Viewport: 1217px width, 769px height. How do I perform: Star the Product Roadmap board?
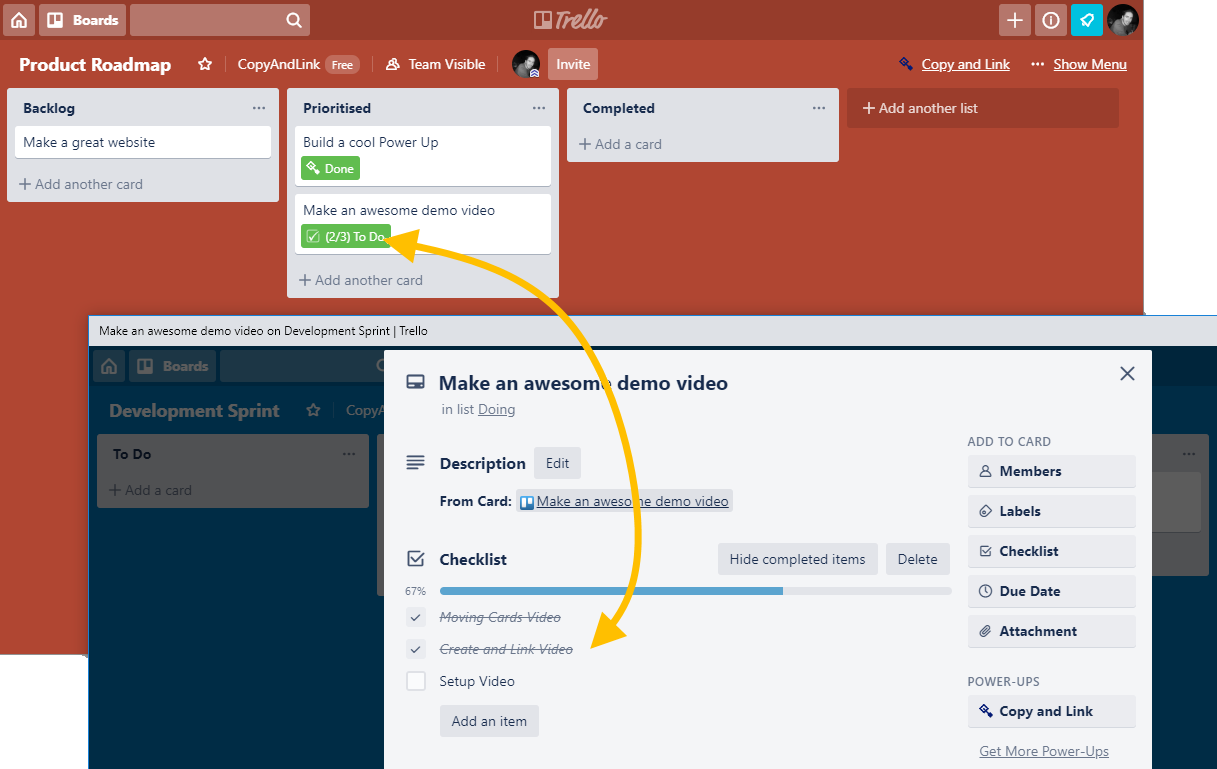[205, 64]
